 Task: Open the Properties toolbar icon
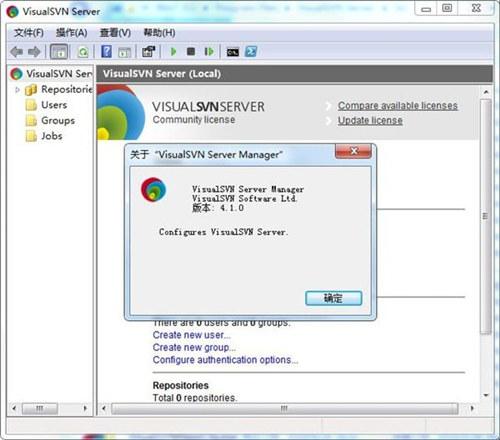[149, 52]
